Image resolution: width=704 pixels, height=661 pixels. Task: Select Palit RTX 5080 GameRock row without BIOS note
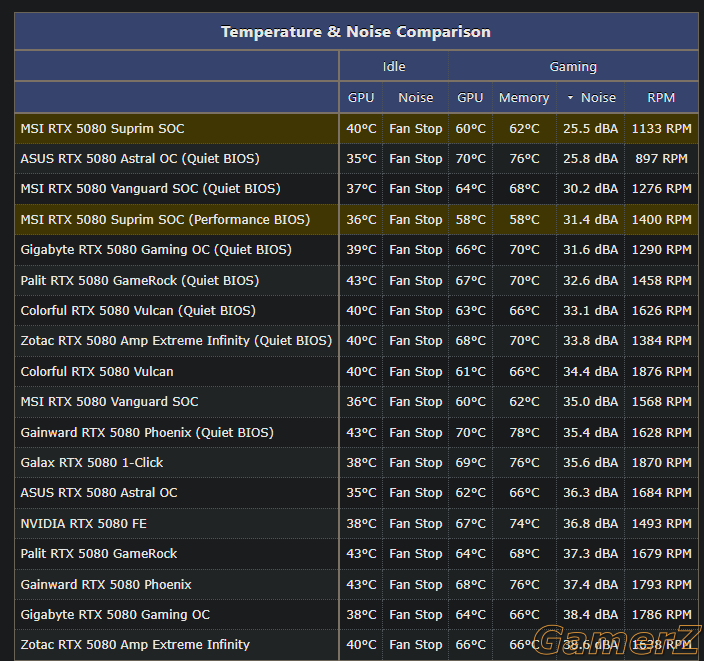click(x=99, y=554)
